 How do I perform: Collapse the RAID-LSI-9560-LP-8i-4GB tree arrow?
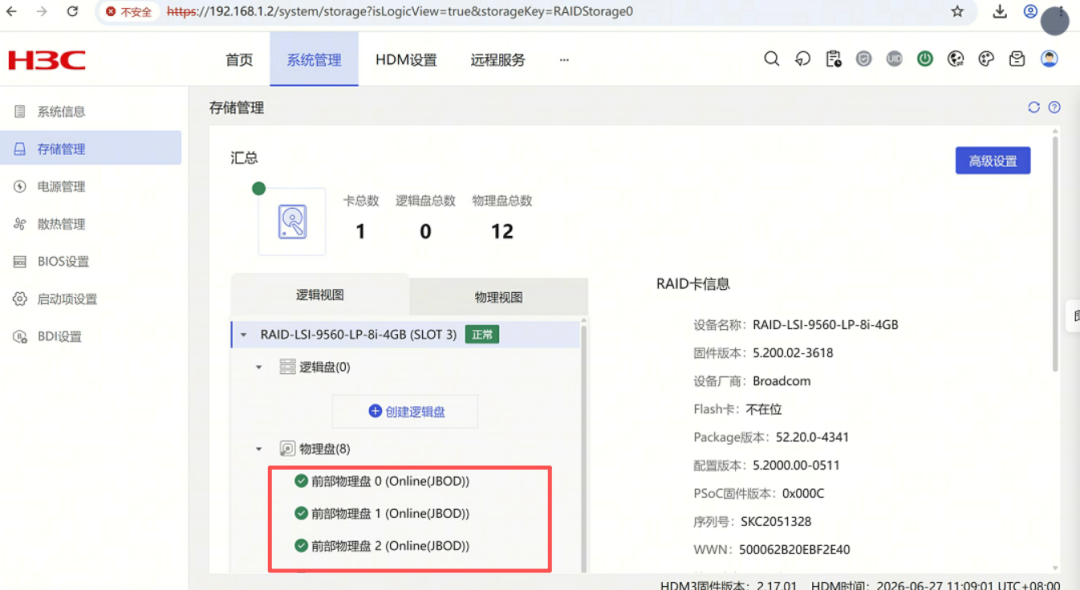coord(243,335)
